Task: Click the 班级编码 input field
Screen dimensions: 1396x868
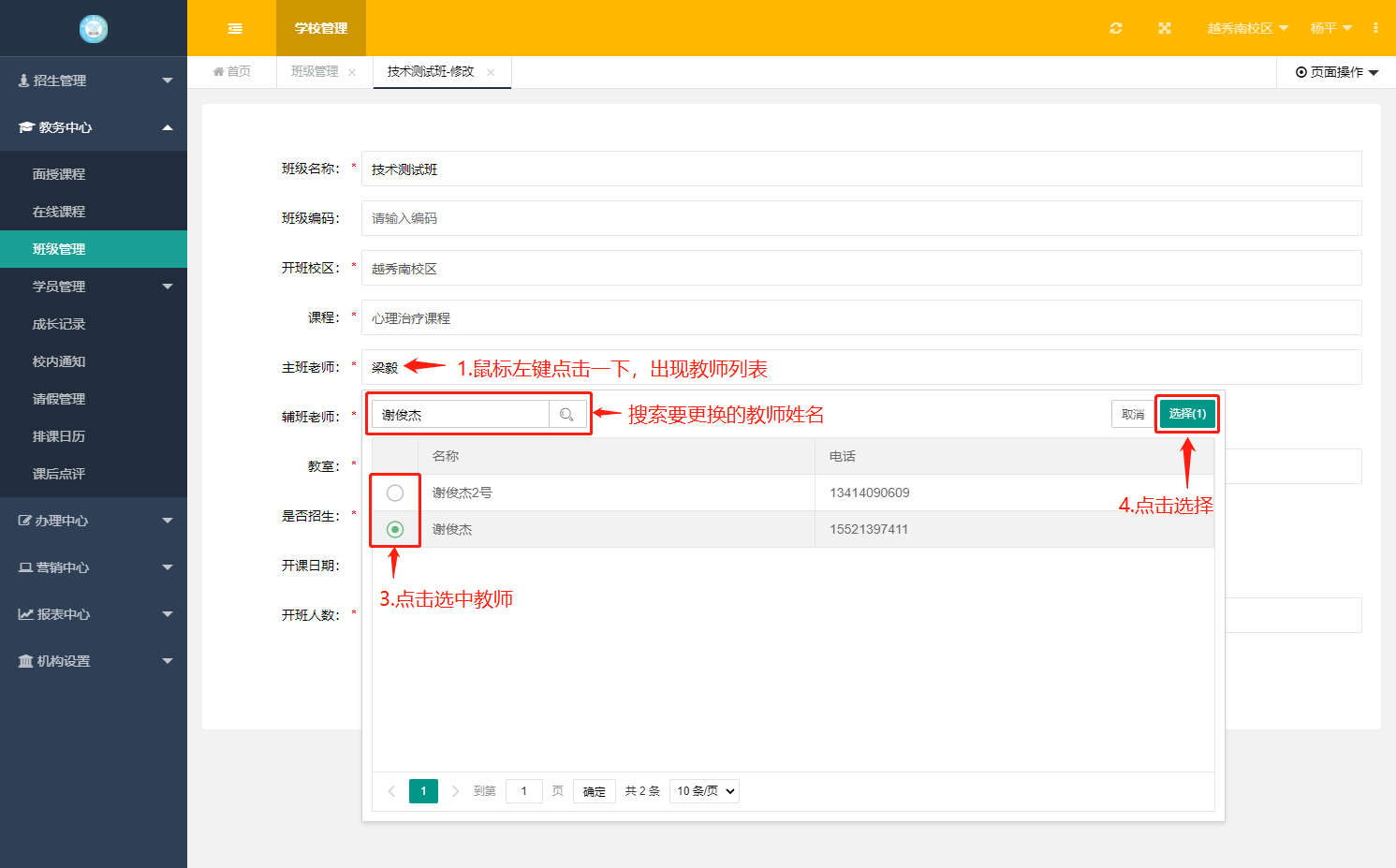Action: coord(860,218)
